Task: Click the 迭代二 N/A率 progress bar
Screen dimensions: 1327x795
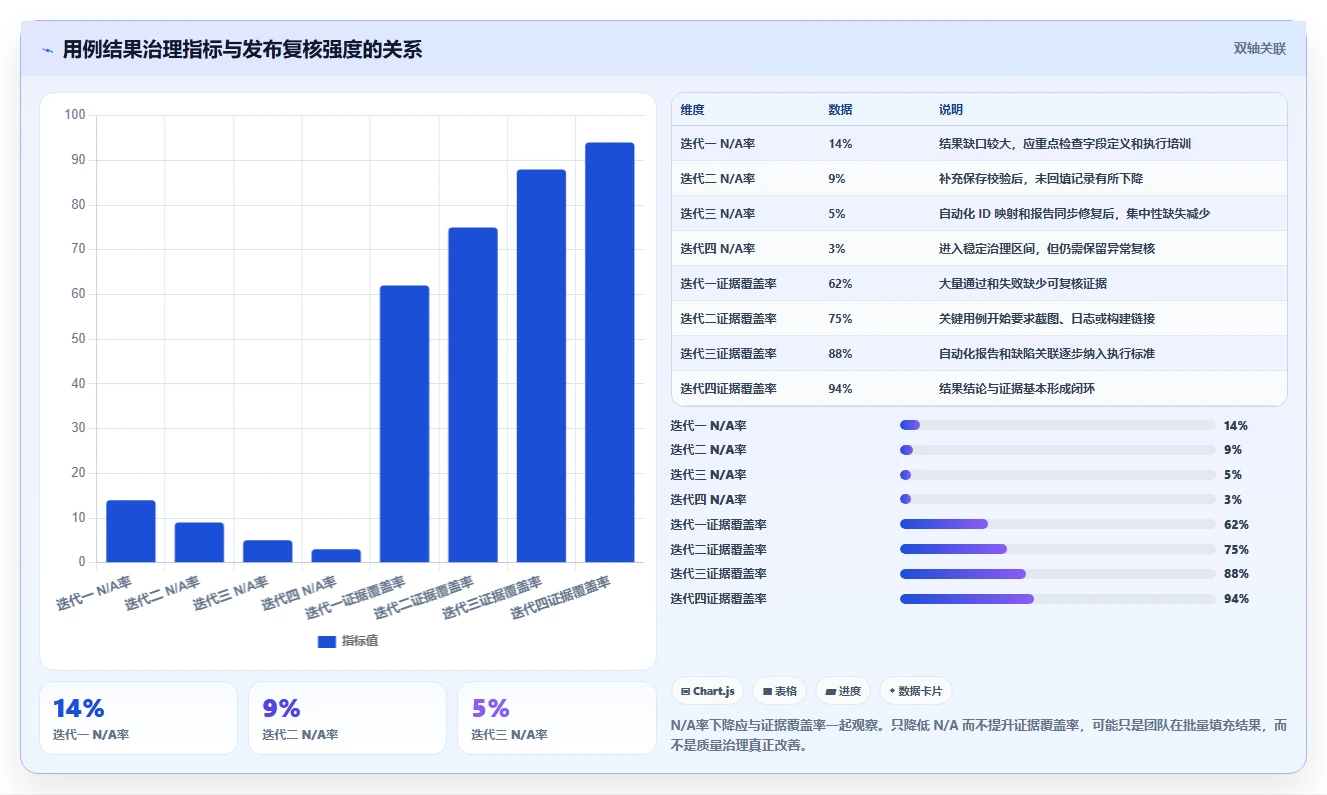Action: point(1058,450)
